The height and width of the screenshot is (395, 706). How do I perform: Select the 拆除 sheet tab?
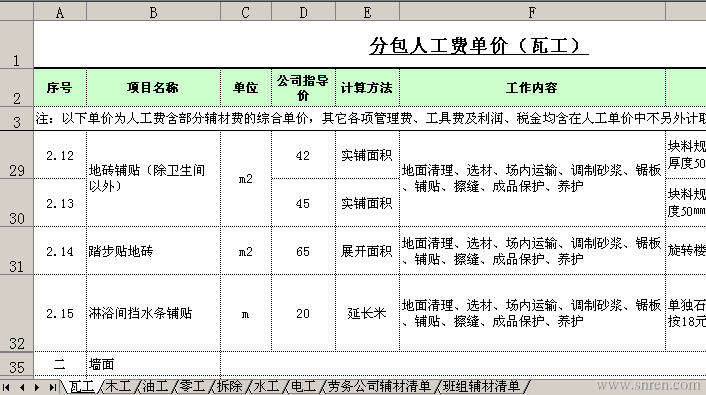click(229, 386)
